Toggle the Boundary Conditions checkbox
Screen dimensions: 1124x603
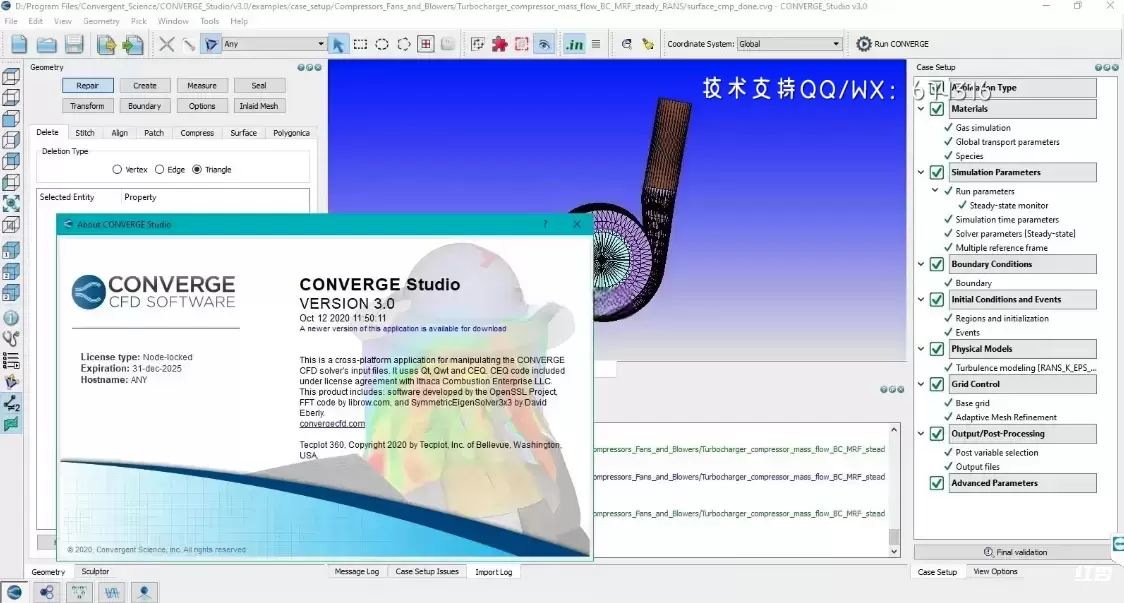[x=936, y=265]
